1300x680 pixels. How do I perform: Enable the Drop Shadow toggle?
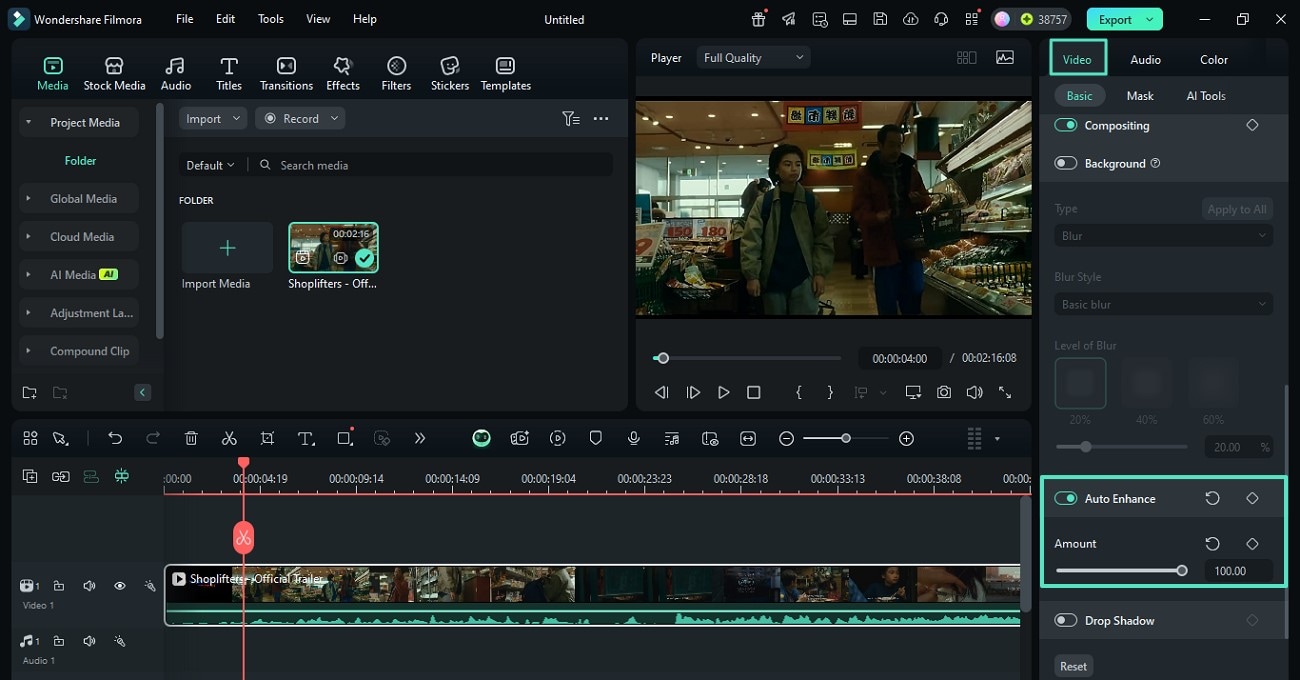coord(1066,620)
